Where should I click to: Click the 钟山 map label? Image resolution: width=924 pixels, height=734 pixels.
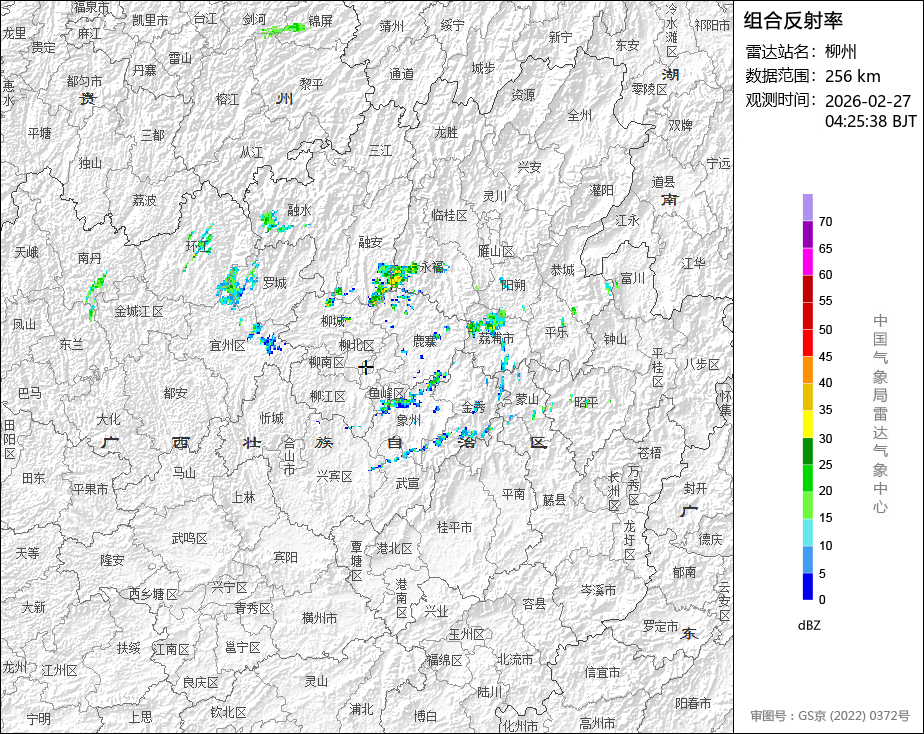click(x=615, y=339)
